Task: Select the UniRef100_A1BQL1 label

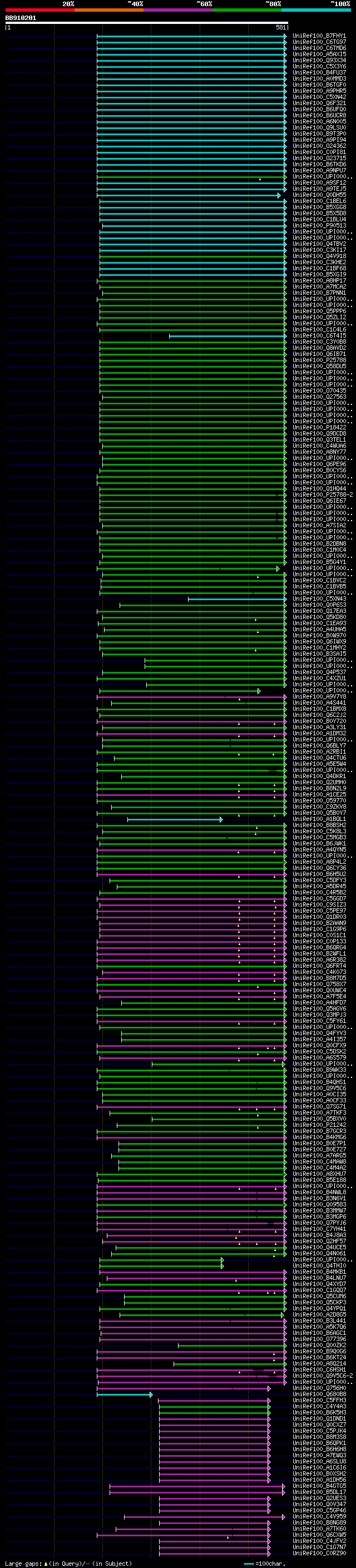Action: click(319, 819)
